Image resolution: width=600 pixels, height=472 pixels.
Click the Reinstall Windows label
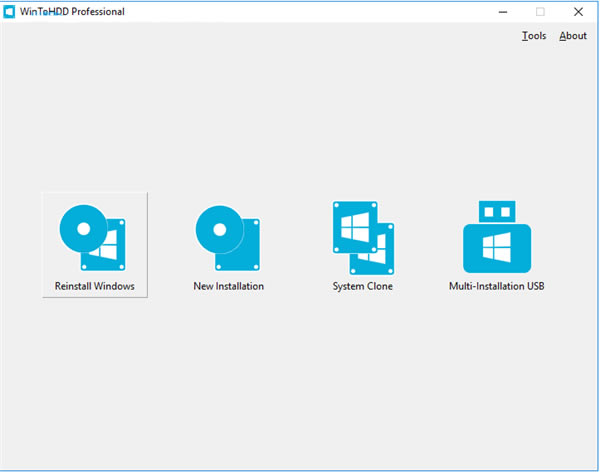click(x=95, y=286)
